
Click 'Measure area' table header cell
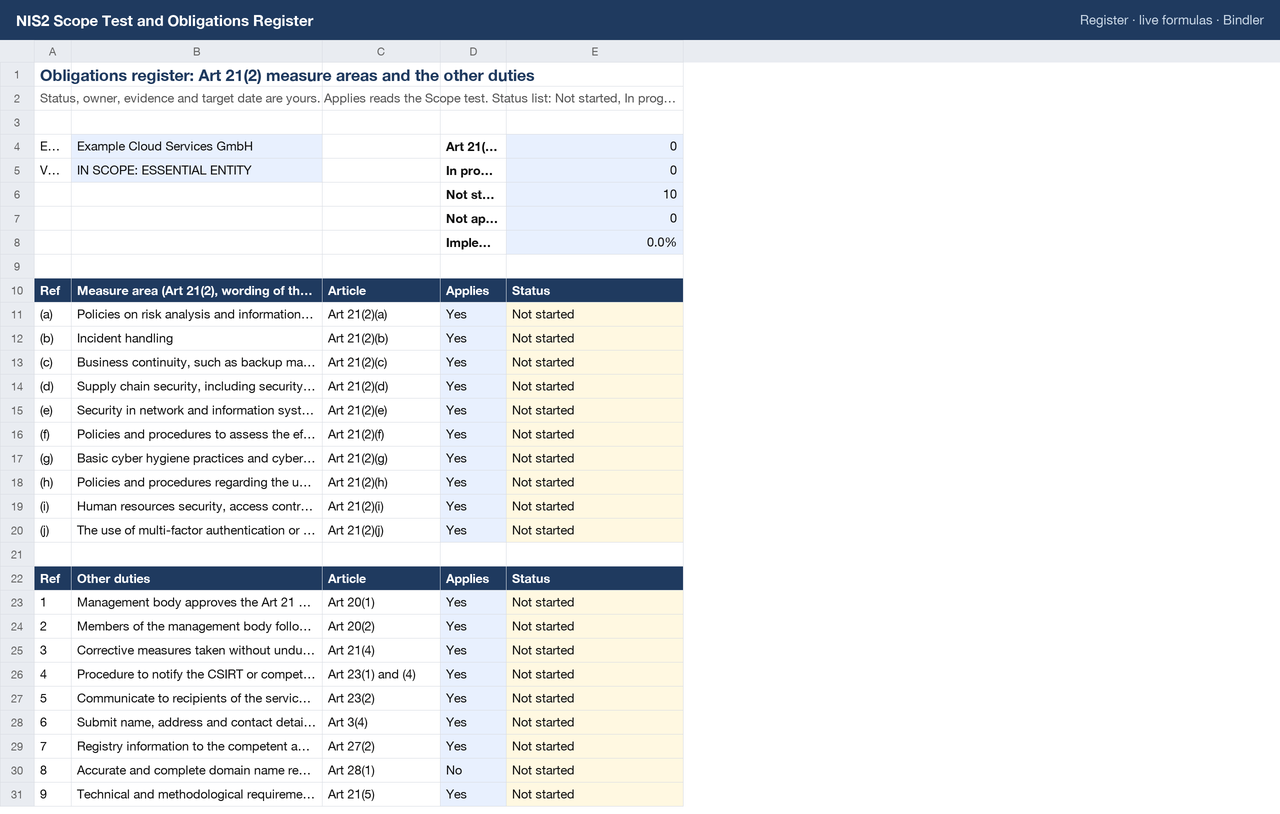tap(196, 291)
